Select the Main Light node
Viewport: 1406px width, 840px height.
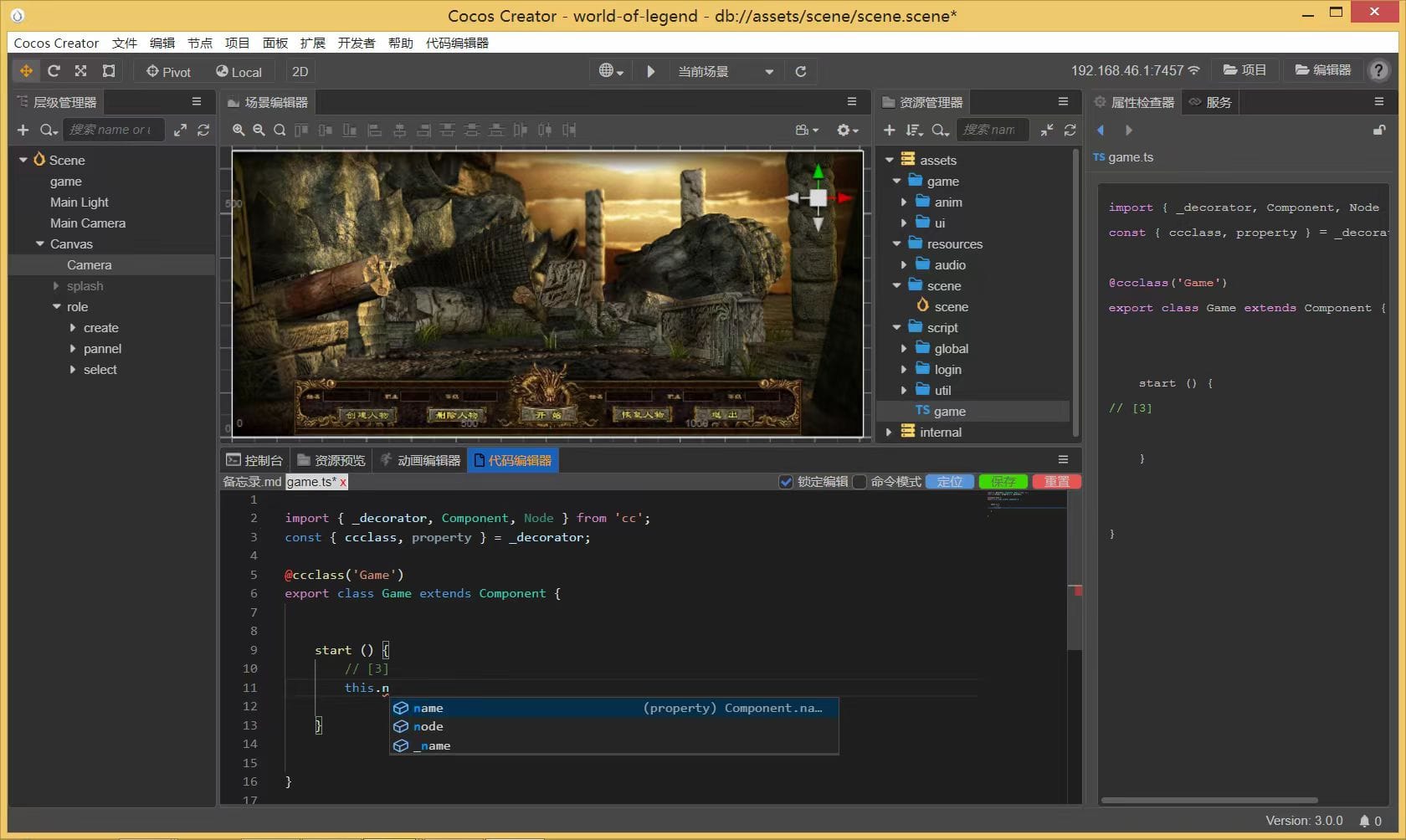pos(80,202)
